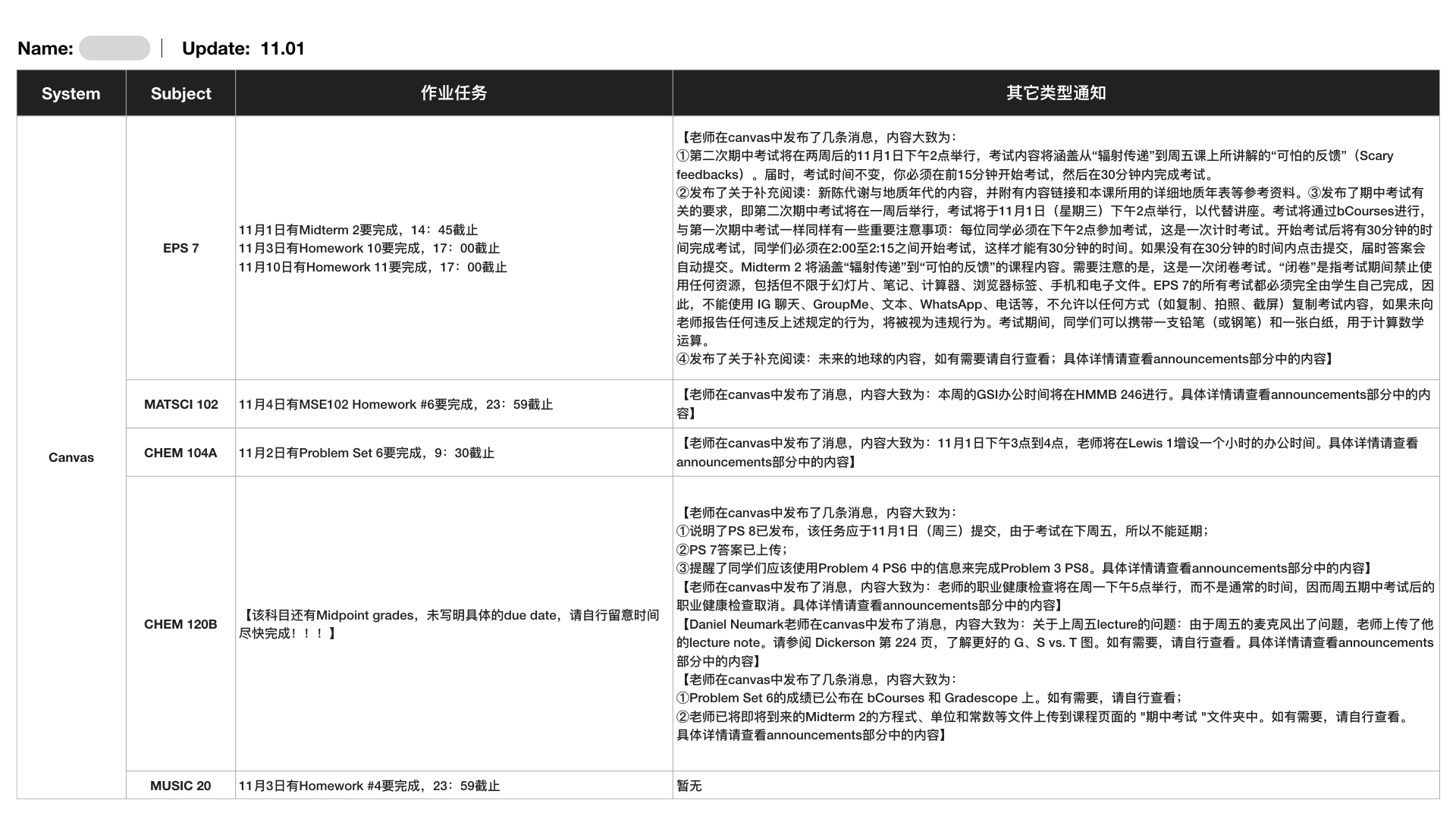Click the System column header
Viewport: 1456px width, 819px height.
click(71, 93)
